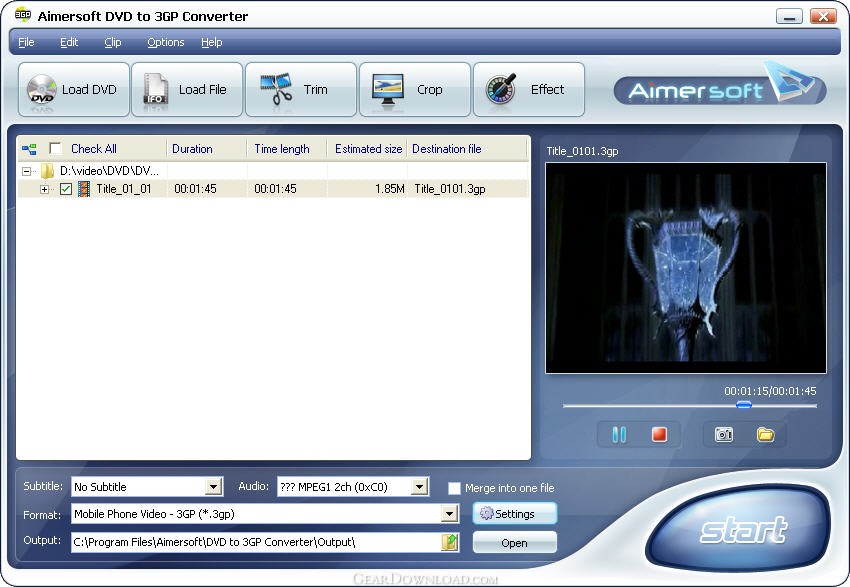This screenshot has width=850, height=587.
Task: Click the tree view icon beside Check All
Action: pyautogui.click(x=29, y=149)
